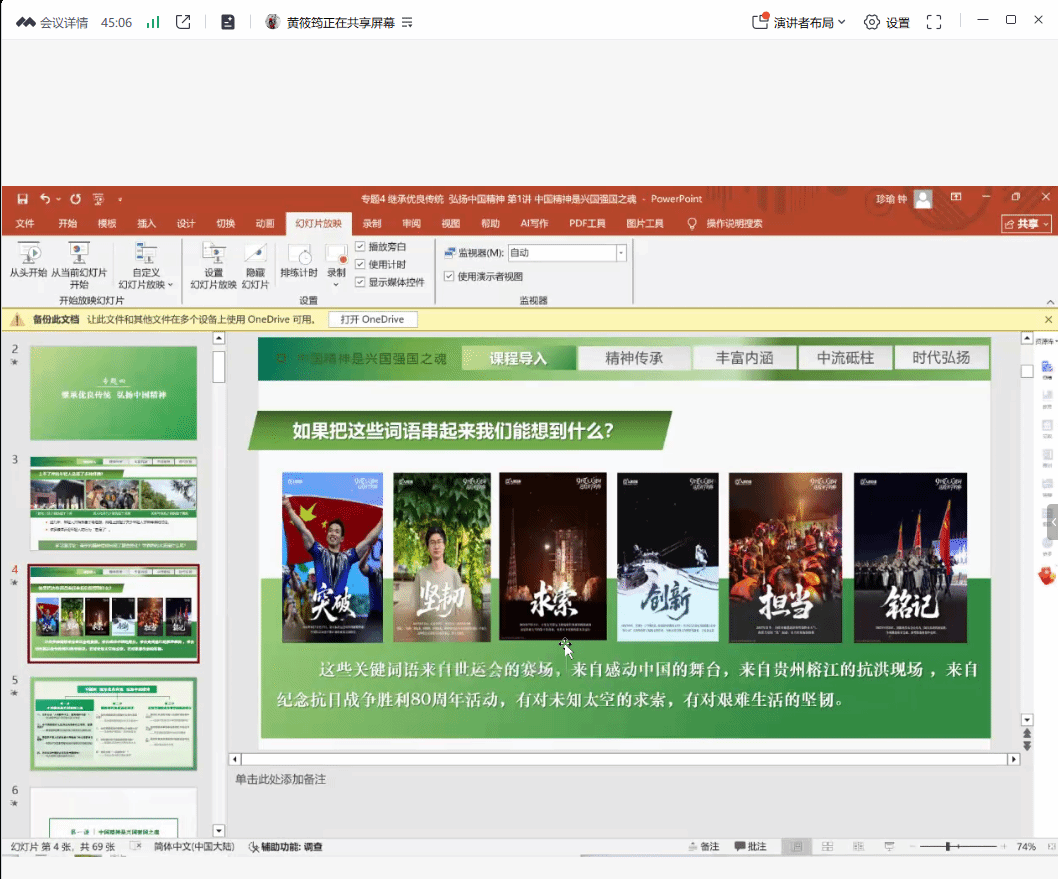Screen dimensions: 1058x879
Task: Start slideshow from beginning (从头开始)
Action: tap(28, 255)
